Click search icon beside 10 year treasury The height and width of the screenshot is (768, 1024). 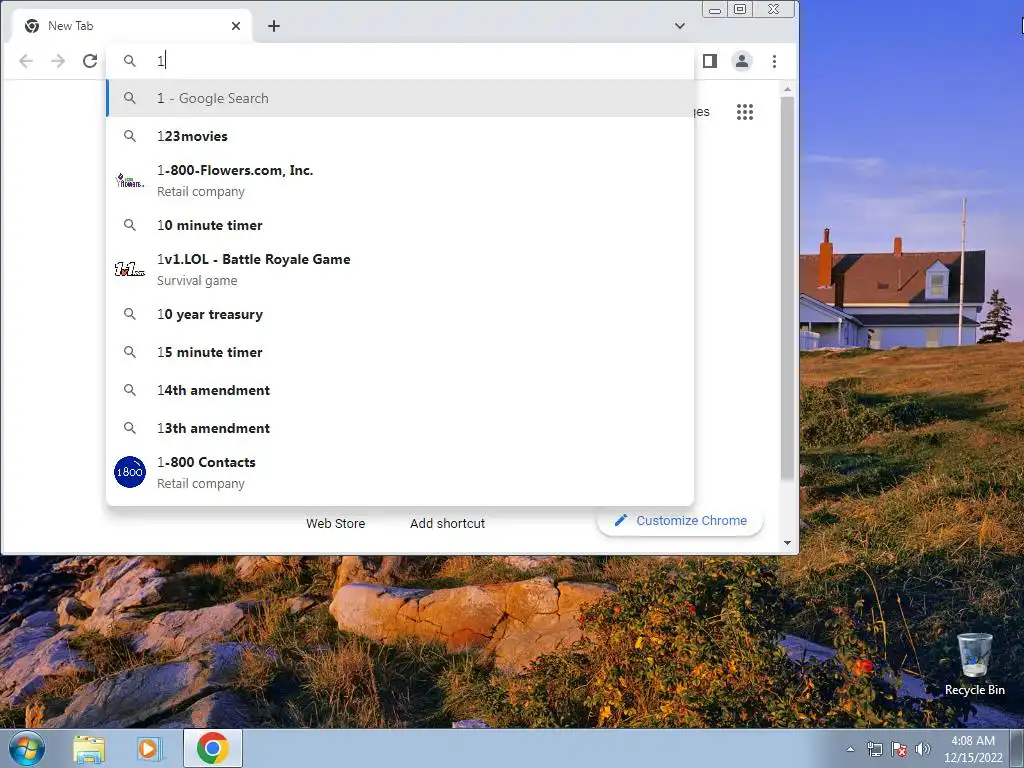(130, 314)
